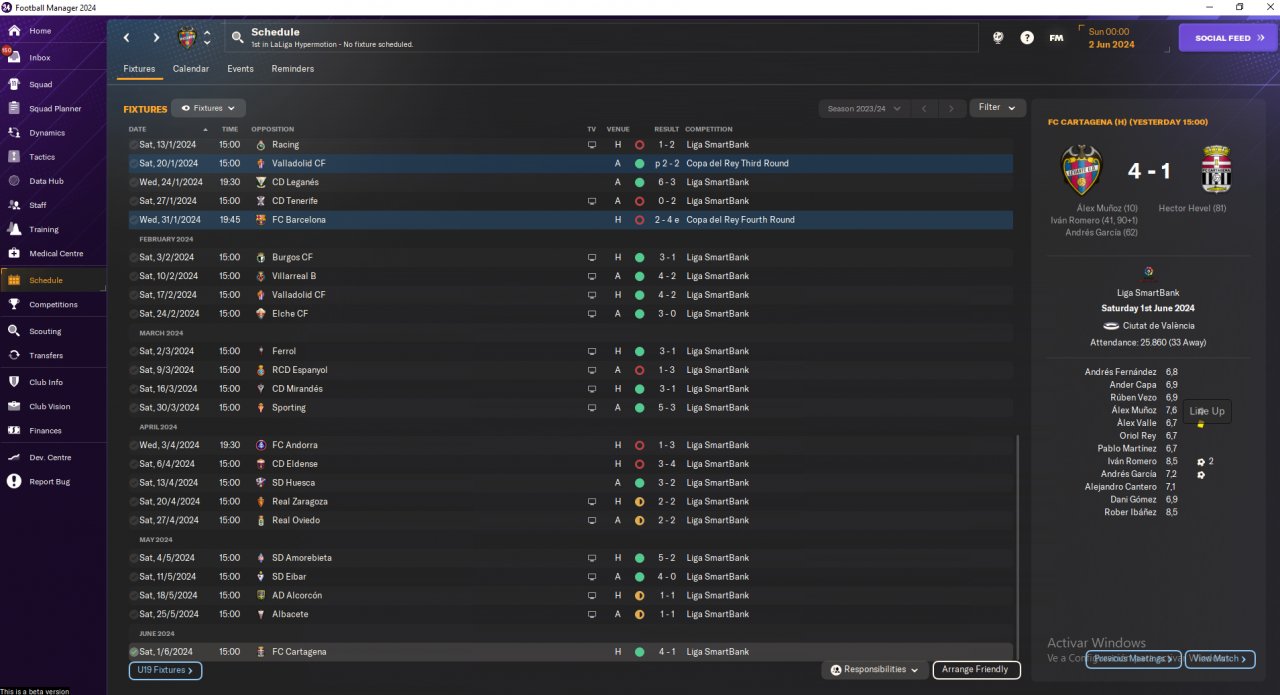
Task: Click the search magnifier icon
Action: (x=237, y=38)
